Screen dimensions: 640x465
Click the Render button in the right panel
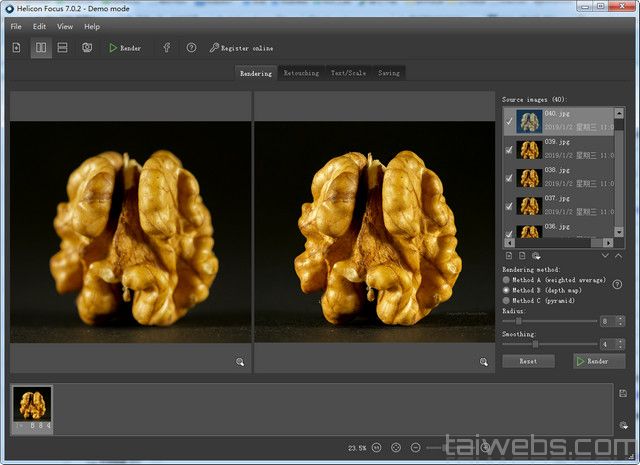coord(598,361)
